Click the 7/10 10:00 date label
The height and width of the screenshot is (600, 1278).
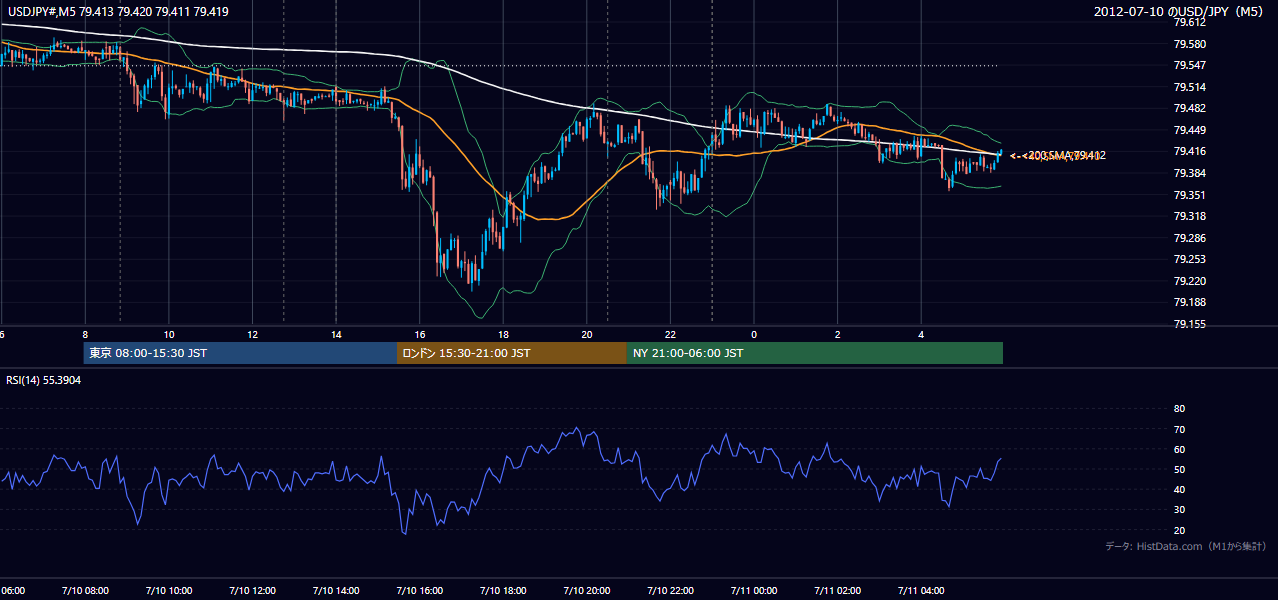[x=169, y=590]
